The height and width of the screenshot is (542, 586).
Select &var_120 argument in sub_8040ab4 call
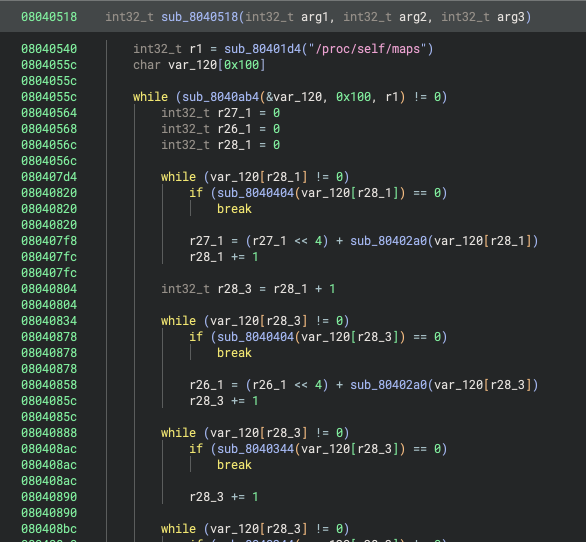(293, 97)
